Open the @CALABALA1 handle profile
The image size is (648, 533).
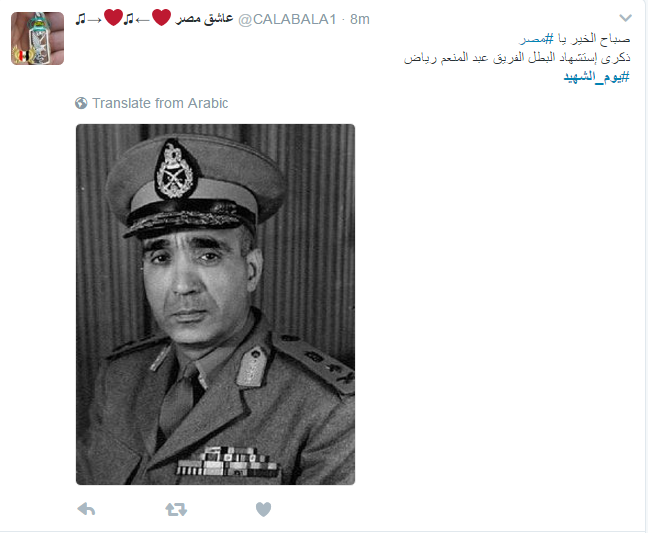pyautogui.click(x=287, y=19)
